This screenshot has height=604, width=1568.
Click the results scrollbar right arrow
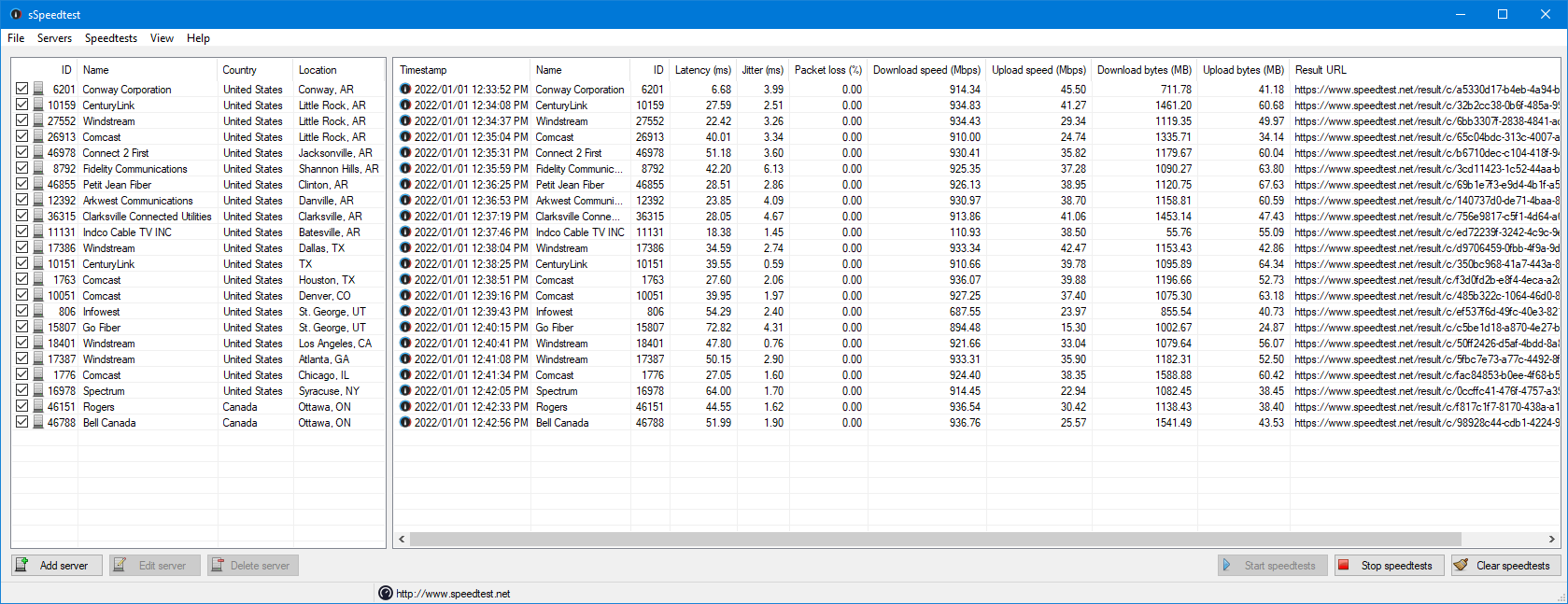pos(1552,539)
